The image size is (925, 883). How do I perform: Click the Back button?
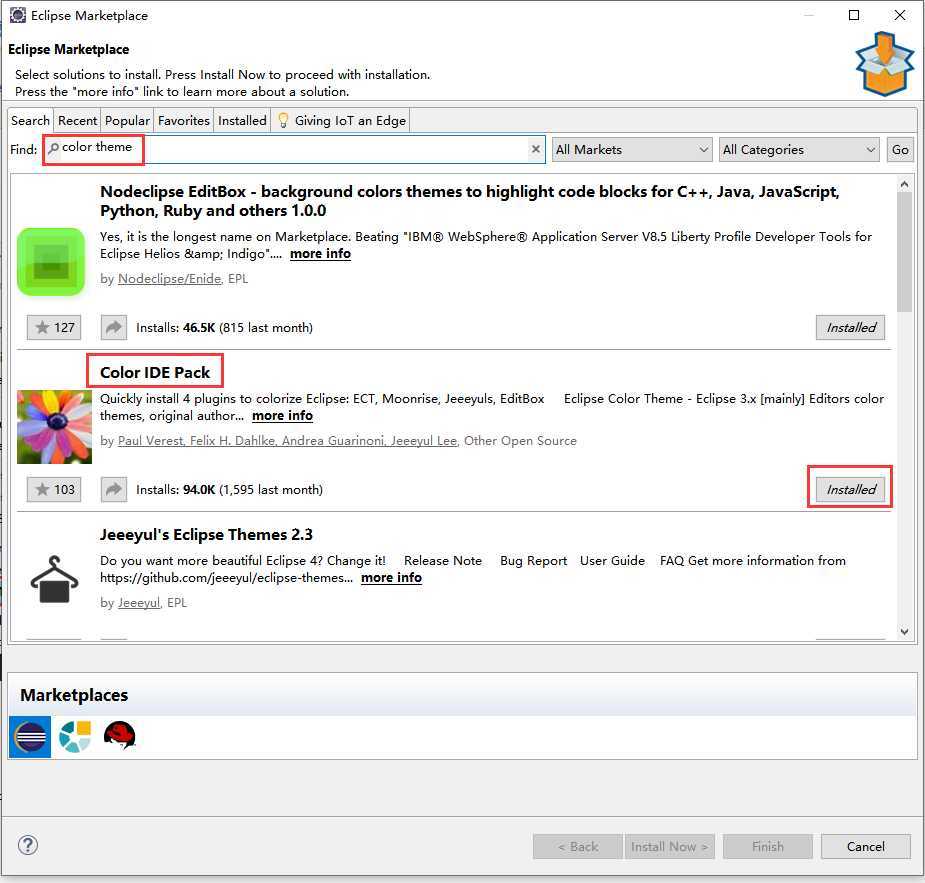tap(578, 846)
